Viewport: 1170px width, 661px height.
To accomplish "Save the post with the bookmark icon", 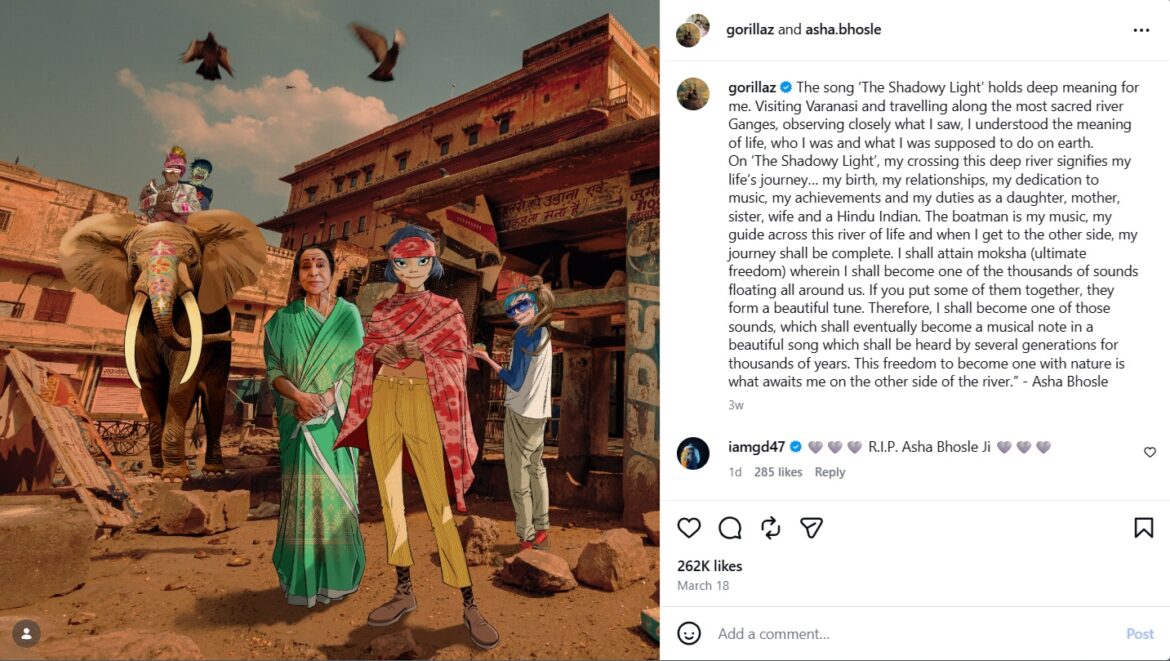I will tap(1143, 528).
